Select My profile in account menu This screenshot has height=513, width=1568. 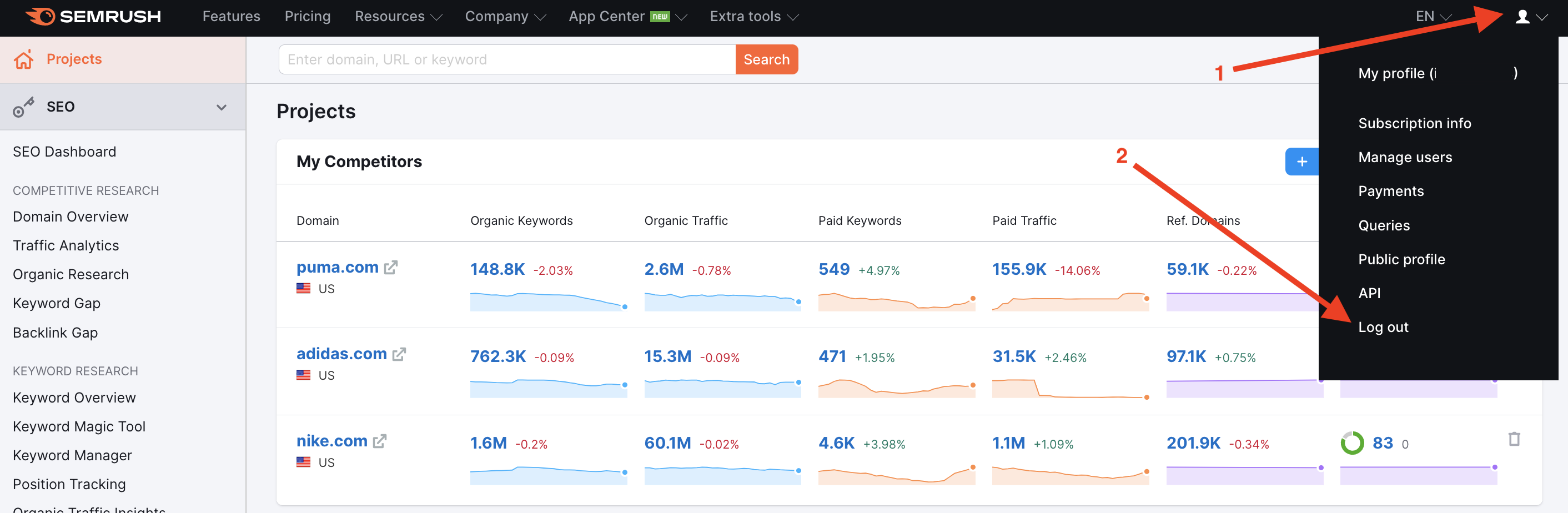(x=1438, y=74)
